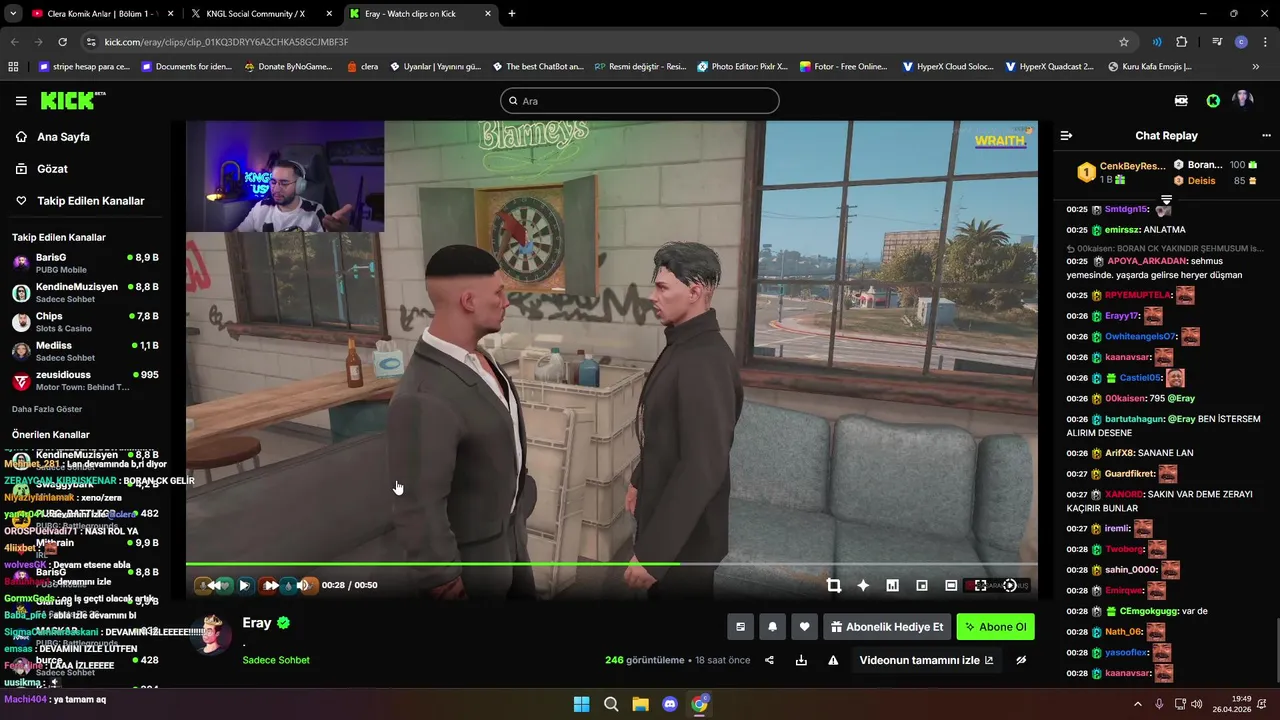This screenshot has width=1280, height=720.
Task: Open Gözat in the sidebar
Action: coord(42,169)
